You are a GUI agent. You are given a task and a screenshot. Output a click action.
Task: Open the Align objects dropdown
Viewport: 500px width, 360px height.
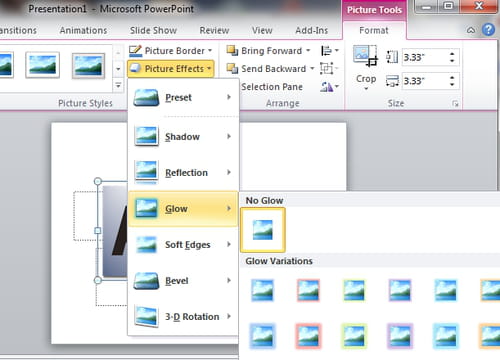tap(330, 51)
